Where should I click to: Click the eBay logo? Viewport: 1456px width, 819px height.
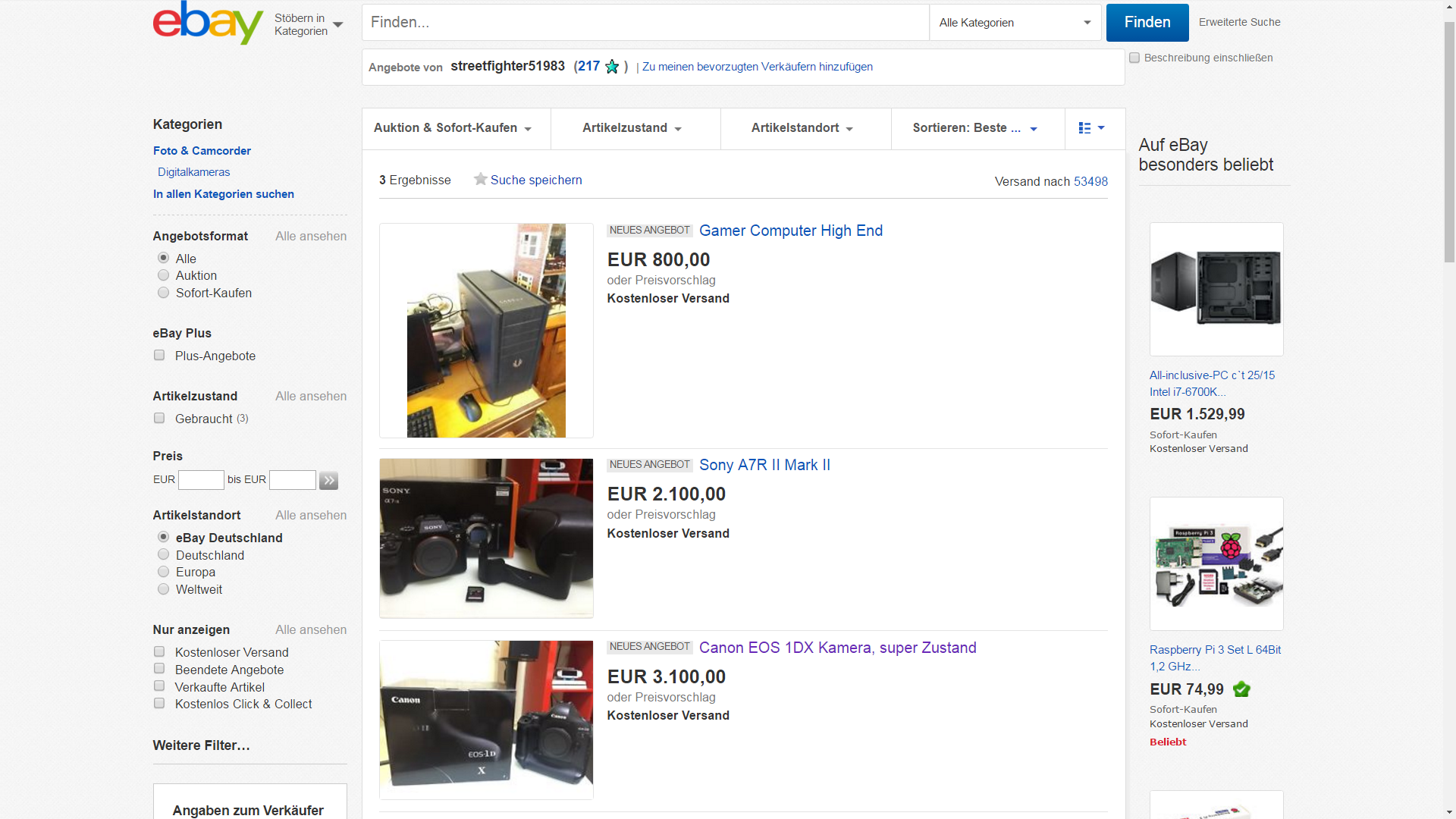(x=208, y=23)
